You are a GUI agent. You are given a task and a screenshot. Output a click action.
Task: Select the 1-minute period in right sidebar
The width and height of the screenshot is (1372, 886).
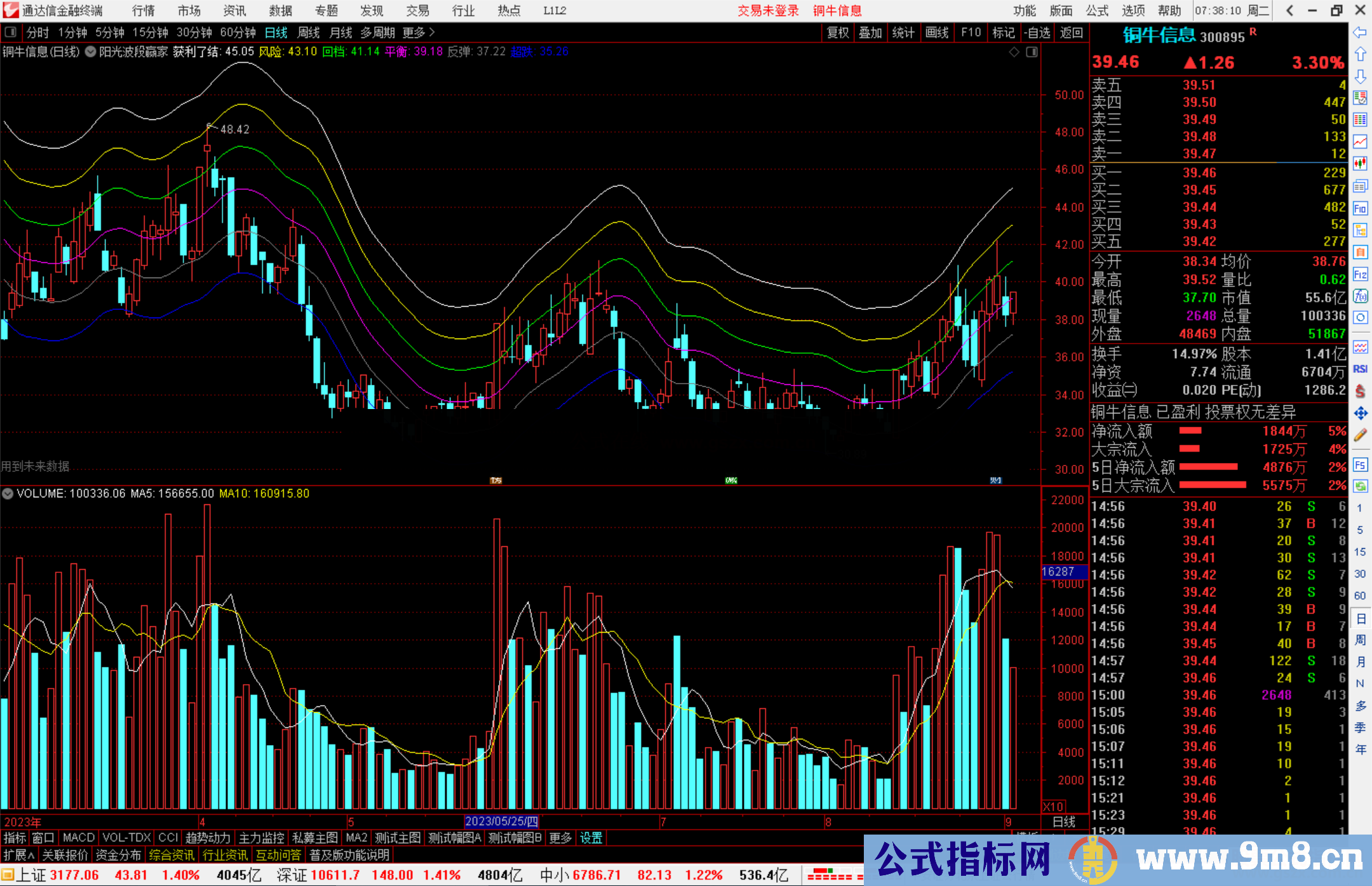coord(1360,508)
